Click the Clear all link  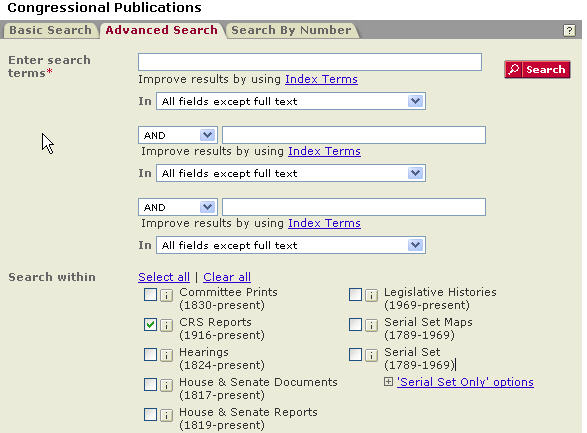pos(227,277)
